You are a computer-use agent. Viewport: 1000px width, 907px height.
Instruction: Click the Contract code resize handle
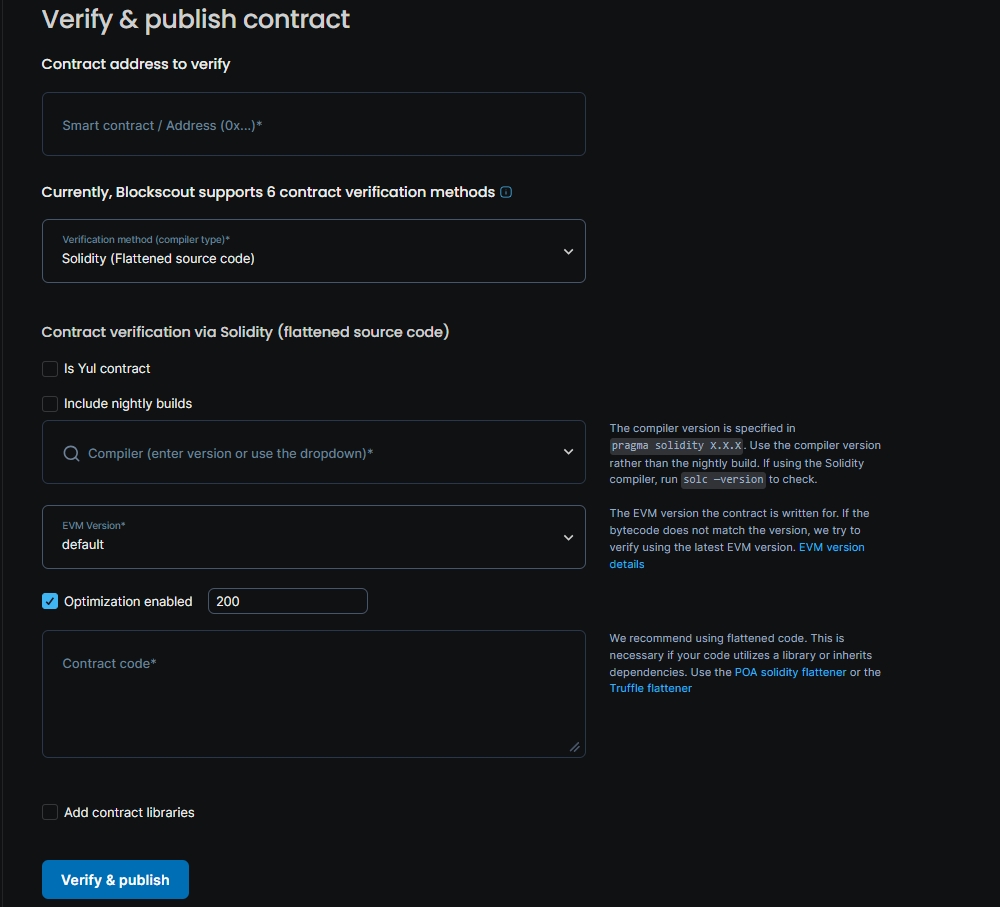pyautogui.click(x=574, y=746)
